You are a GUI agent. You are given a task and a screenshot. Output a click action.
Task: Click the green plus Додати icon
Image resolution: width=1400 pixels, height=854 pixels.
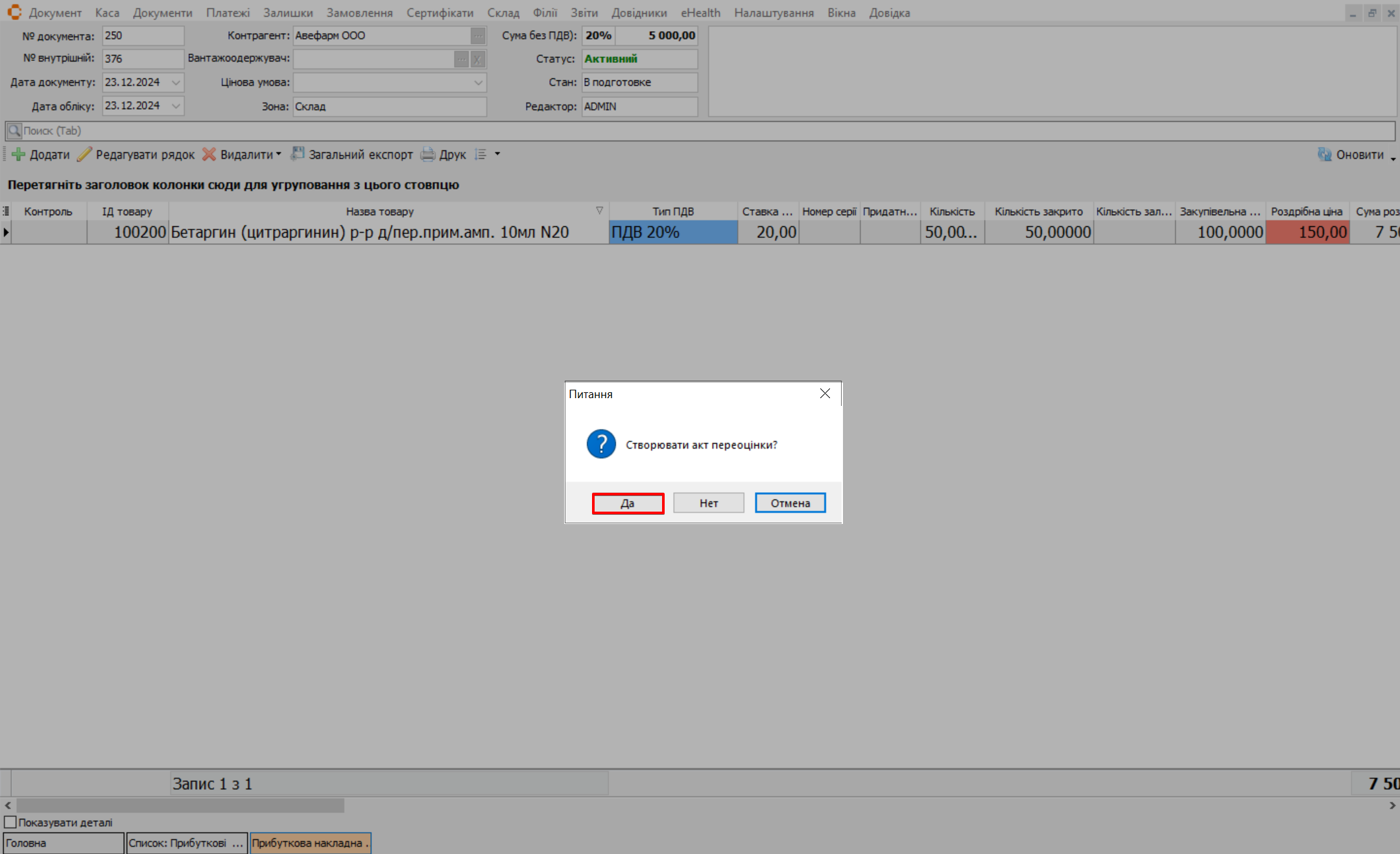click(19, 154)
